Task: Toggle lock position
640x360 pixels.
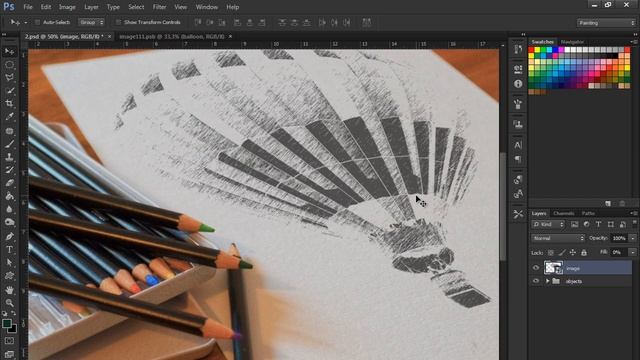Action: tap(573, 253)
